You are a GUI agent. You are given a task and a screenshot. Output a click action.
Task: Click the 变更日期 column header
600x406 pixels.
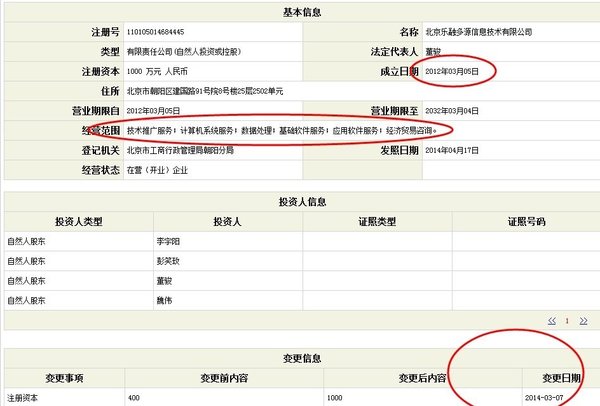pyautogui.click(x=561, y=378)
